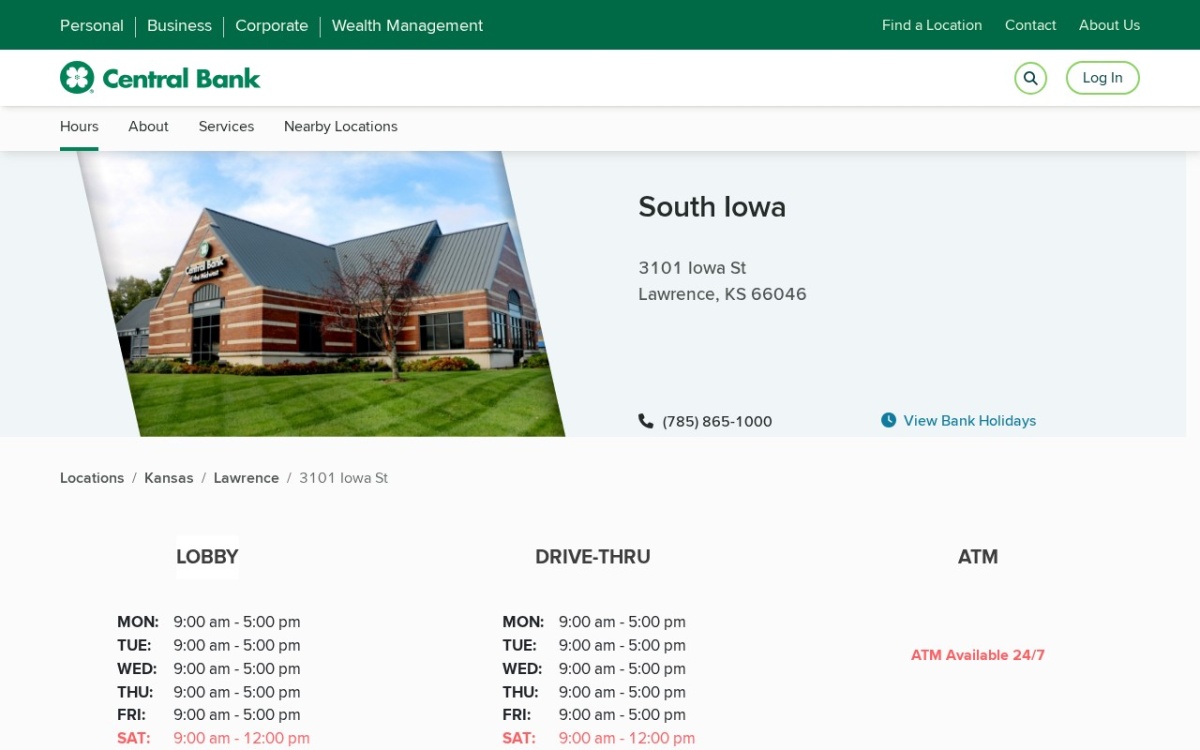Select the address line 3101 Iowa St

pos(692,268)
